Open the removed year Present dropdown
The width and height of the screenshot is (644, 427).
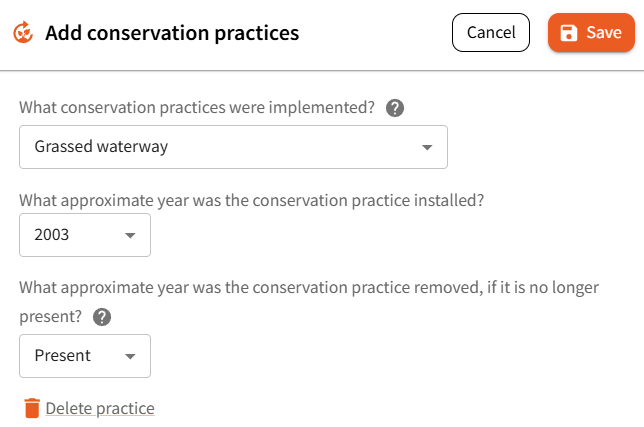tap(85, 356)
